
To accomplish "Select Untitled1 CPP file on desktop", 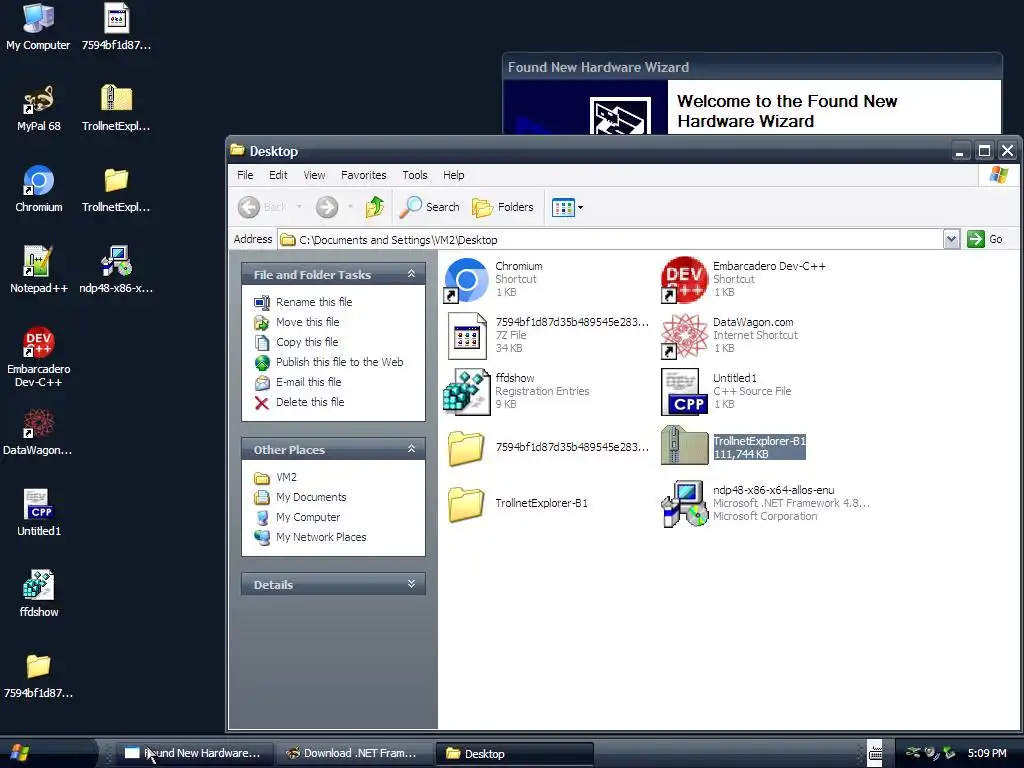I will [39, 513].
